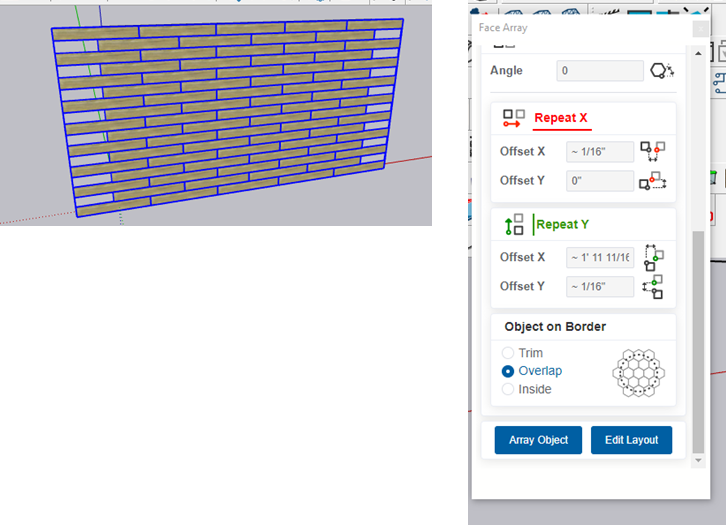This screenshot has height=525, width=726.
Task: Click the Repeat X arrow icon
Action: coord(513,119)
